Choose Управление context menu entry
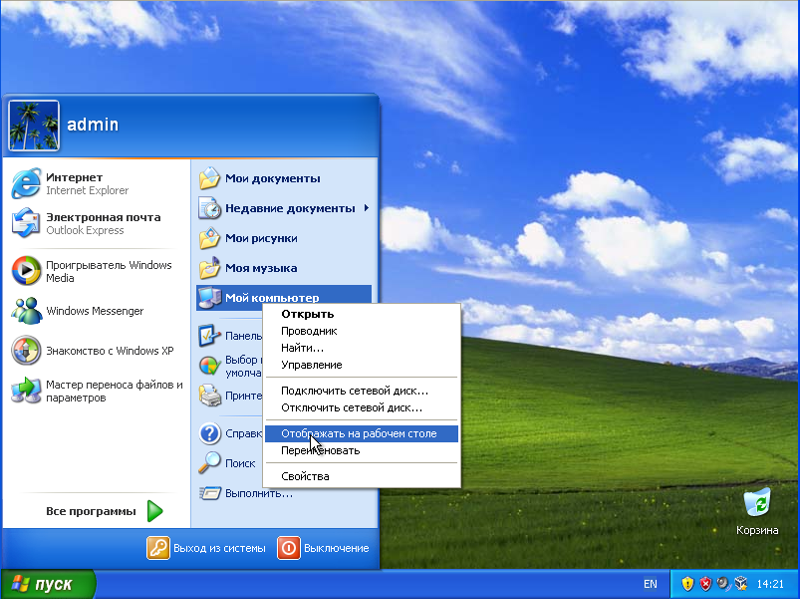800x599 pixels. coord(361,365)
